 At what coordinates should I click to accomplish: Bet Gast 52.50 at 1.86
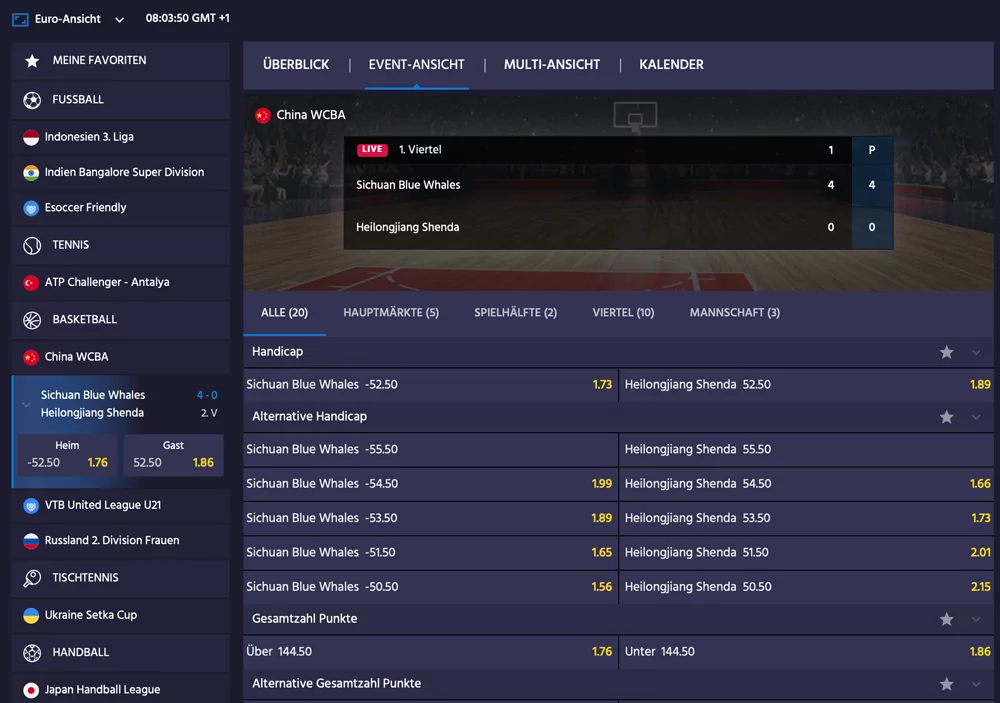click(173, 455)
